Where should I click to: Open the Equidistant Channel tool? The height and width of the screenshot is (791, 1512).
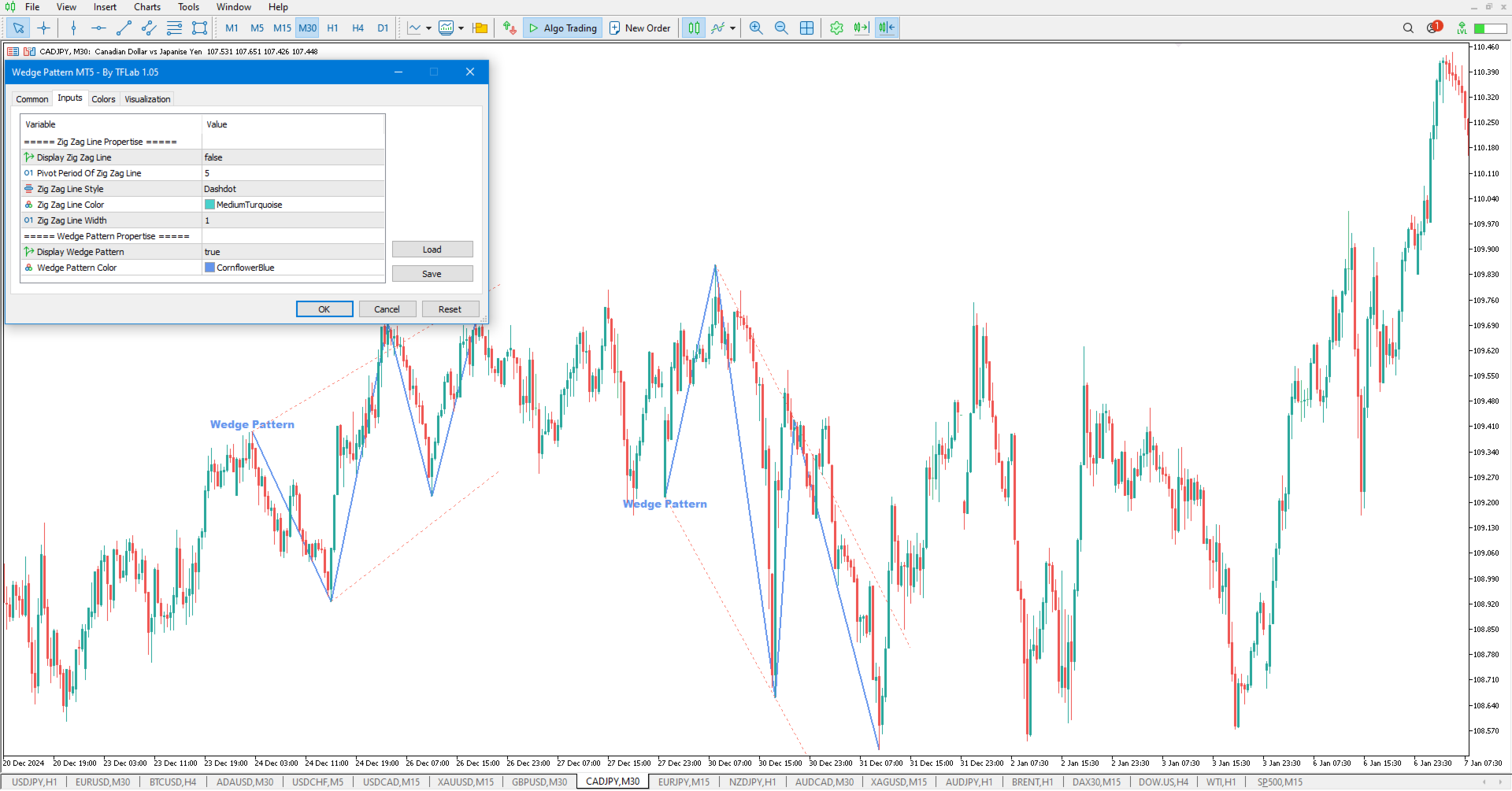click(x=148, y=28)
